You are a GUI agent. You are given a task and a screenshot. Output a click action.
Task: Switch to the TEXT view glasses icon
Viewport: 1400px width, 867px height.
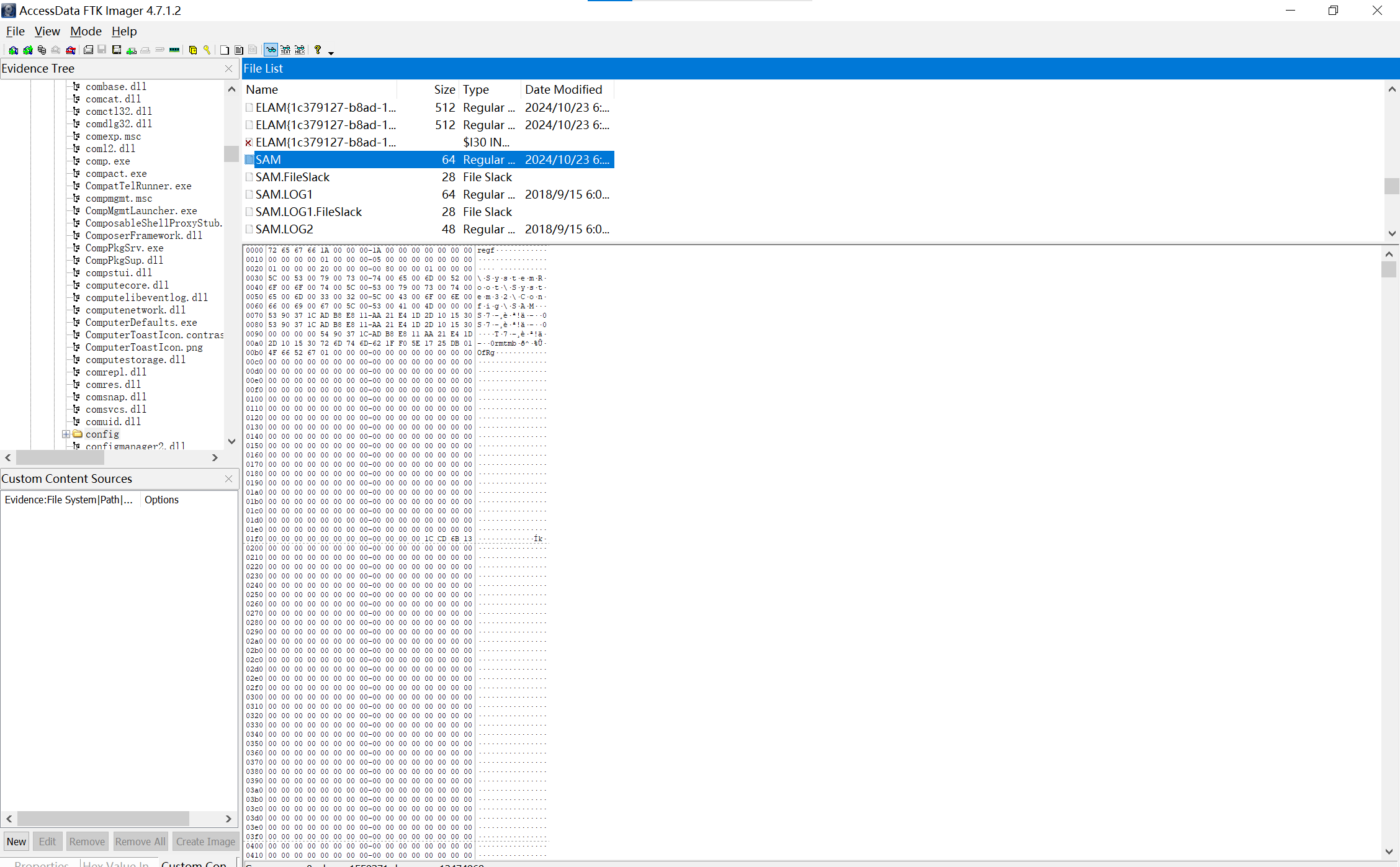click(285, 50)
